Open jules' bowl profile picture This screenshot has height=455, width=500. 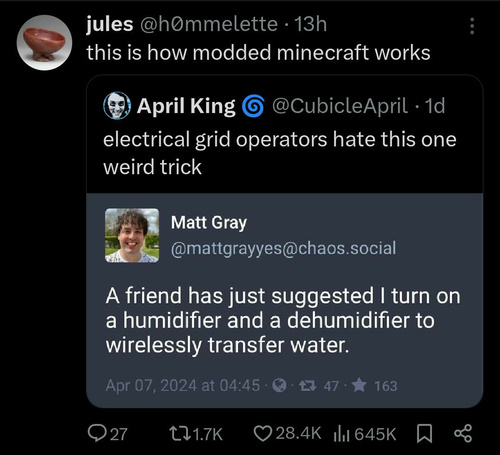(x=44, y=43)
